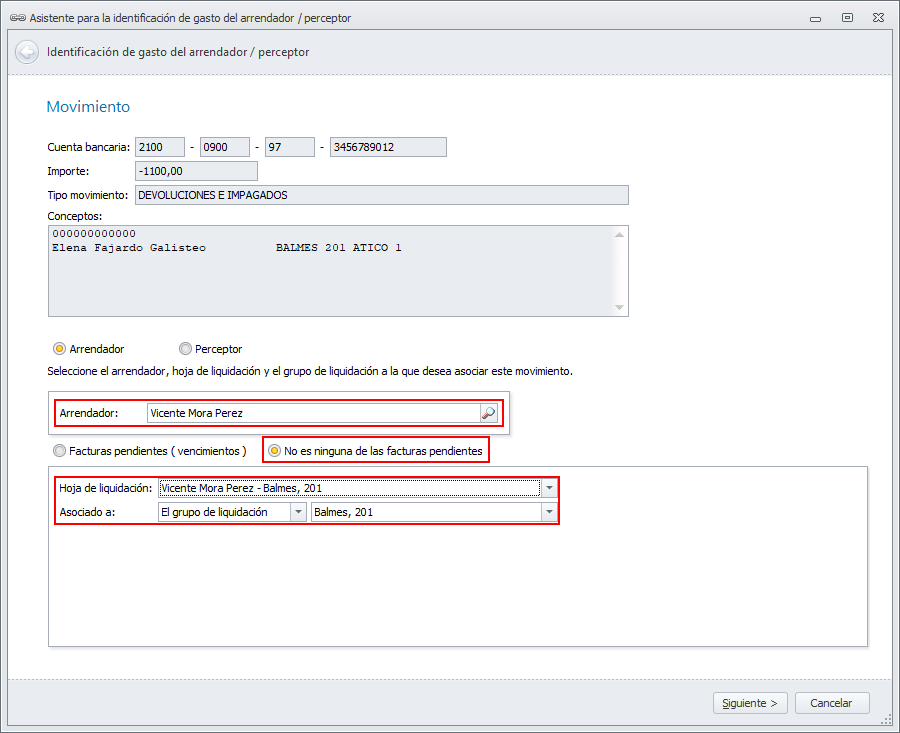Click inside the Conceptos text area
Viewport: 900px width, 733px height.
click(x=338, y=271)
